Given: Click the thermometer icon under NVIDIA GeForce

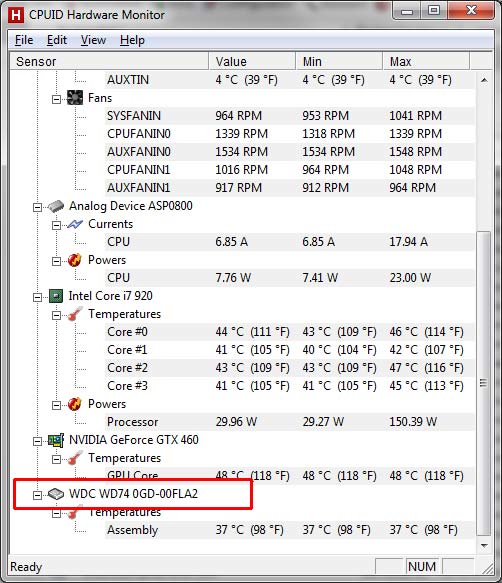Looking at the screenshot, I should (x=75, y=458).
